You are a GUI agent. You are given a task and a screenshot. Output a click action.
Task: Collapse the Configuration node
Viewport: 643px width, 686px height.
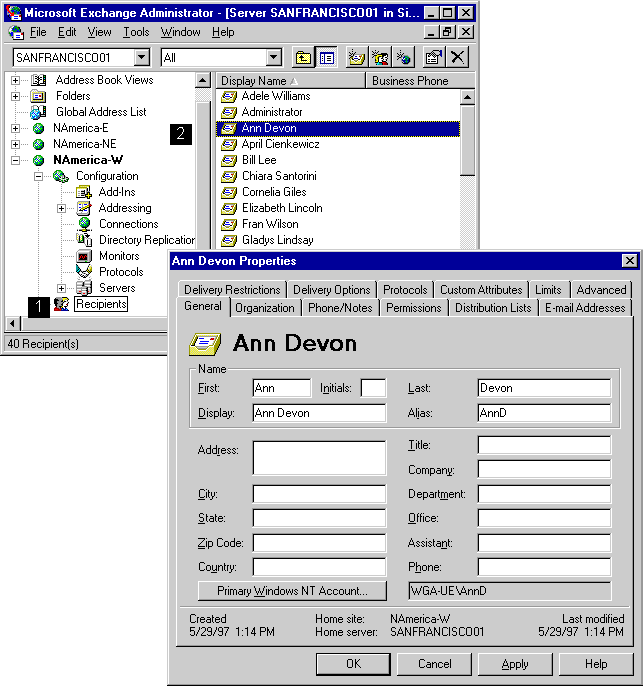pos(38,176)
